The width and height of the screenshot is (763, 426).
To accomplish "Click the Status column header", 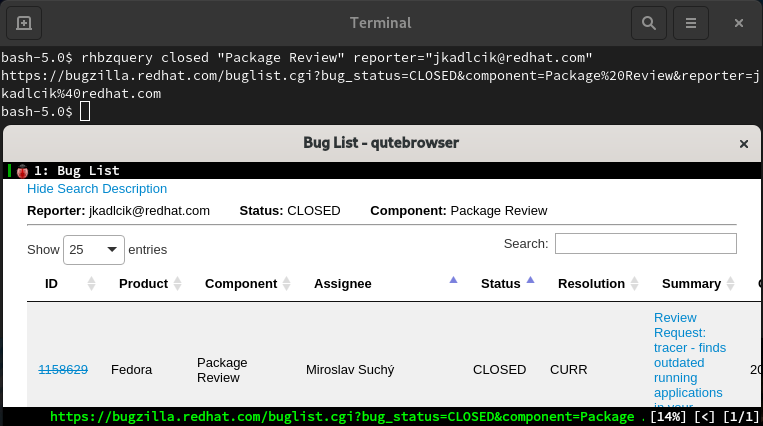I will point(501,284).
